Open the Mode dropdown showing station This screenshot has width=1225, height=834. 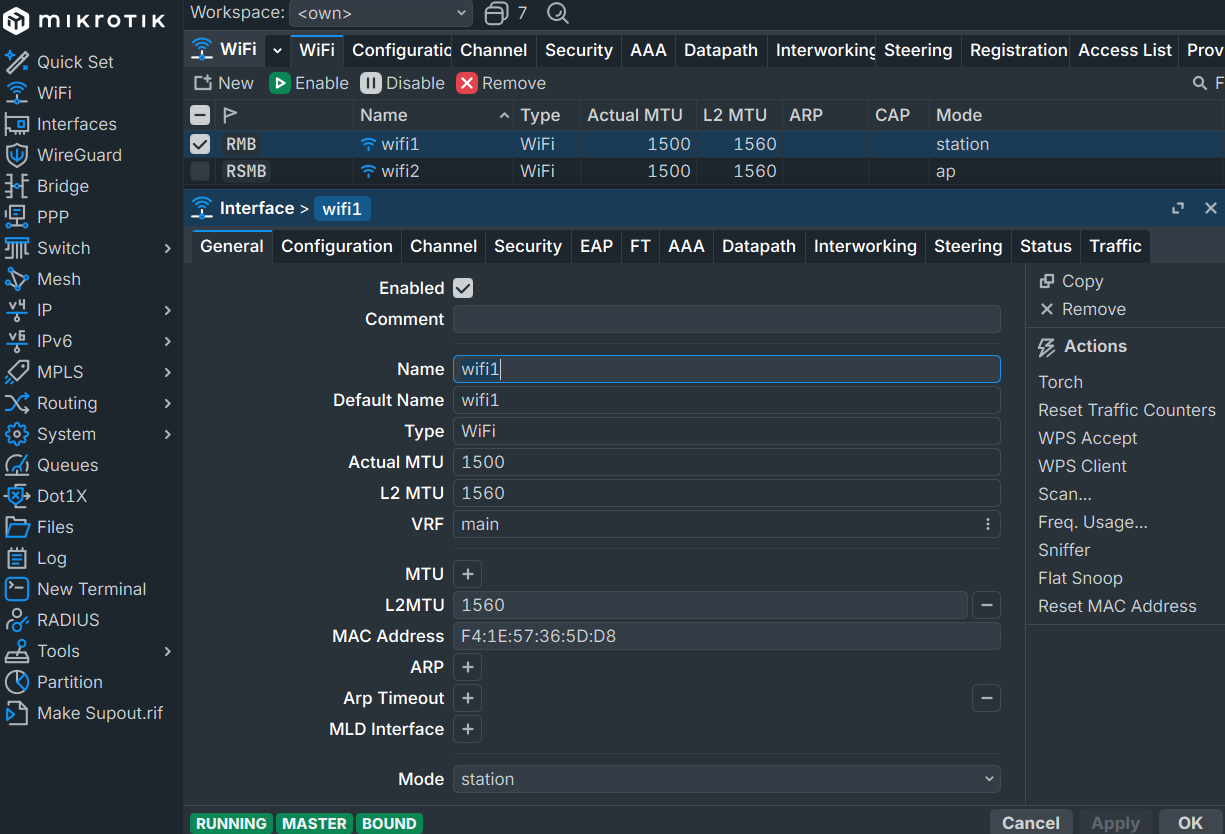727,779
